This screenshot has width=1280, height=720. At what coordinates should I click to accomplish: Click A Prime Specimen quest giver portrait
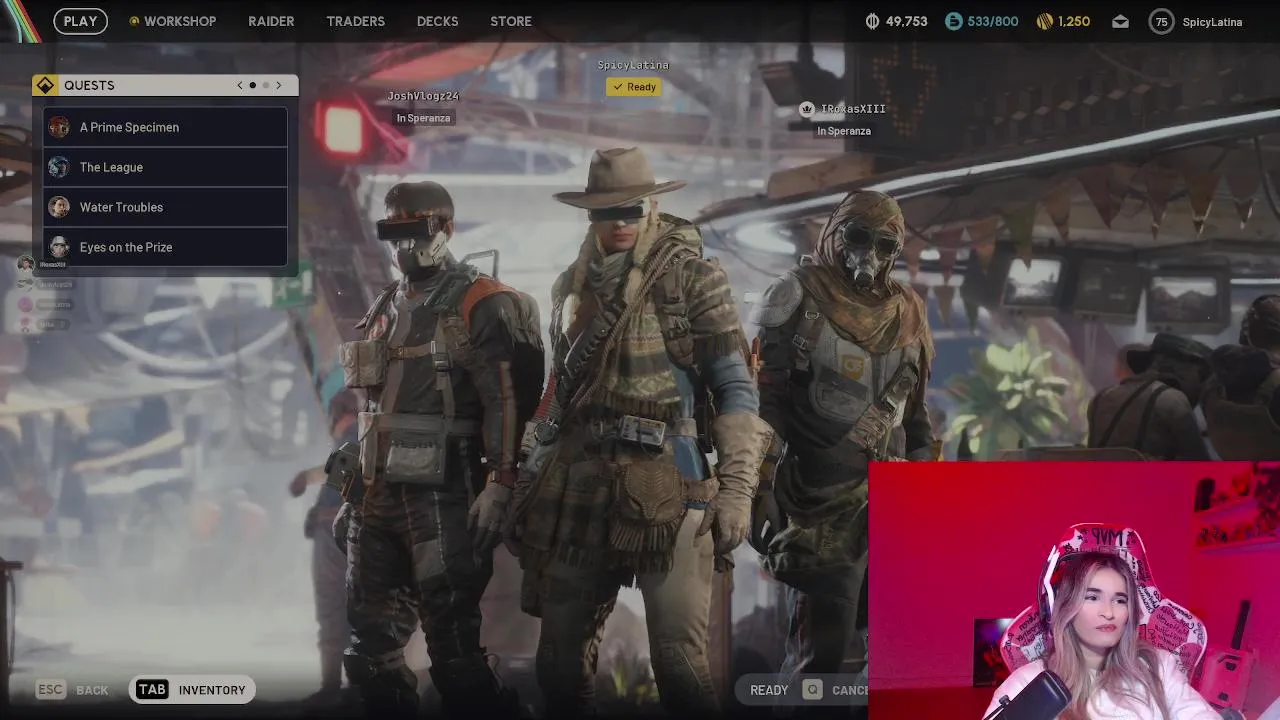pos(59,127)
